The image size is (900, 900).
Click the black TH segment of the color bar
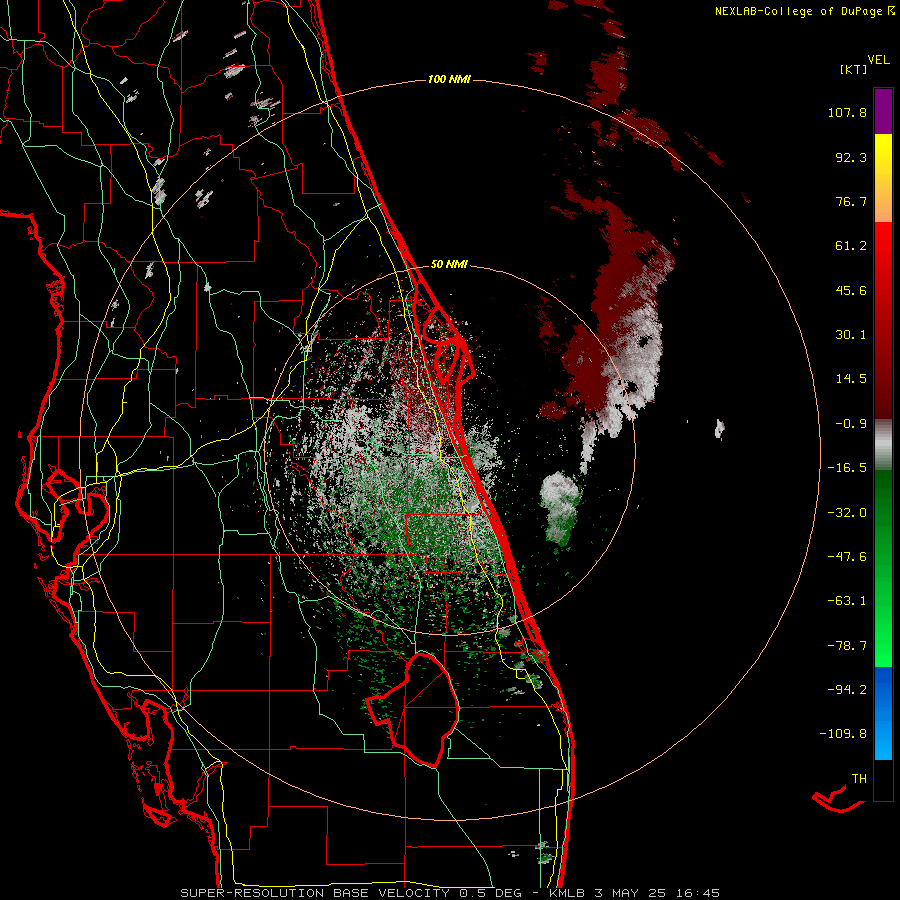click(883, 779)
